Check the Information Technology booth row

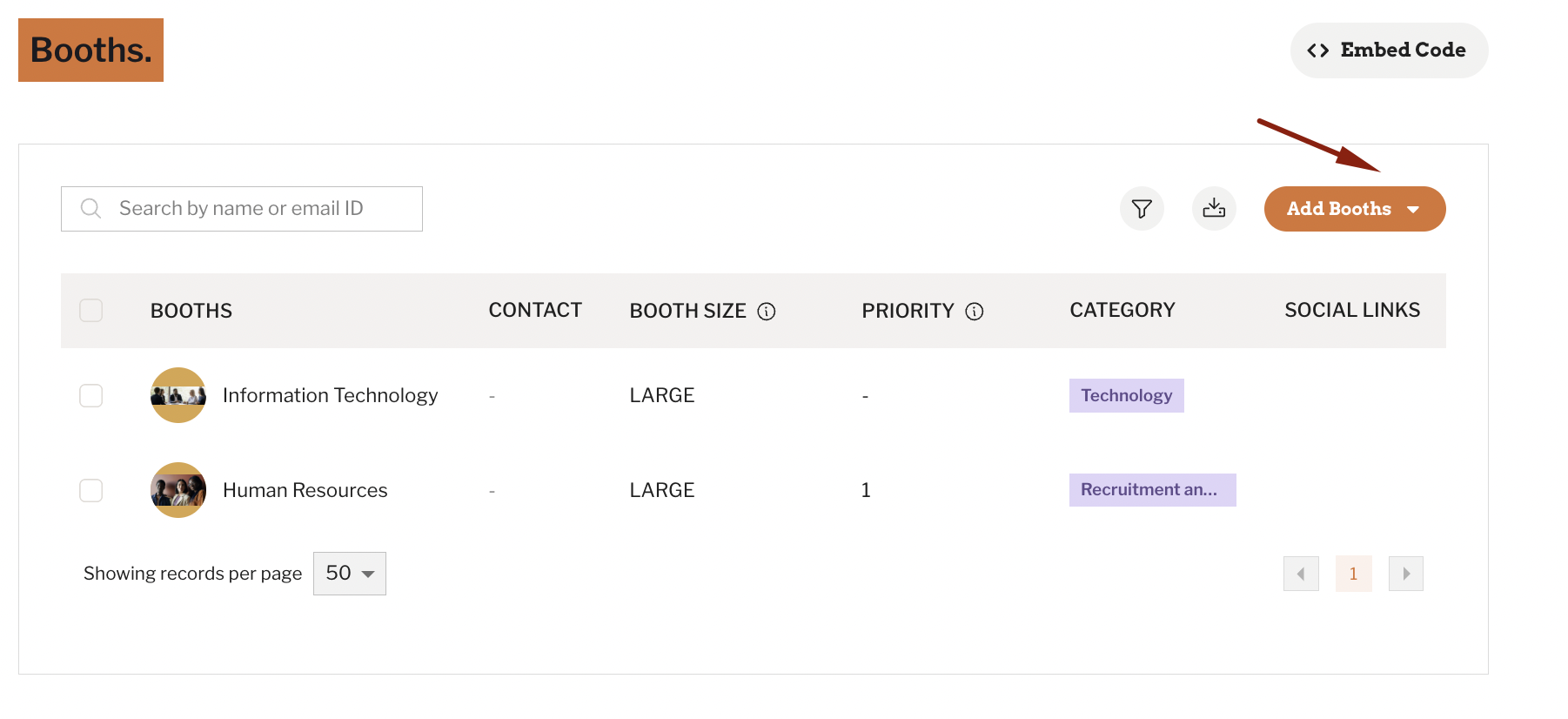(x=91, y=396)
